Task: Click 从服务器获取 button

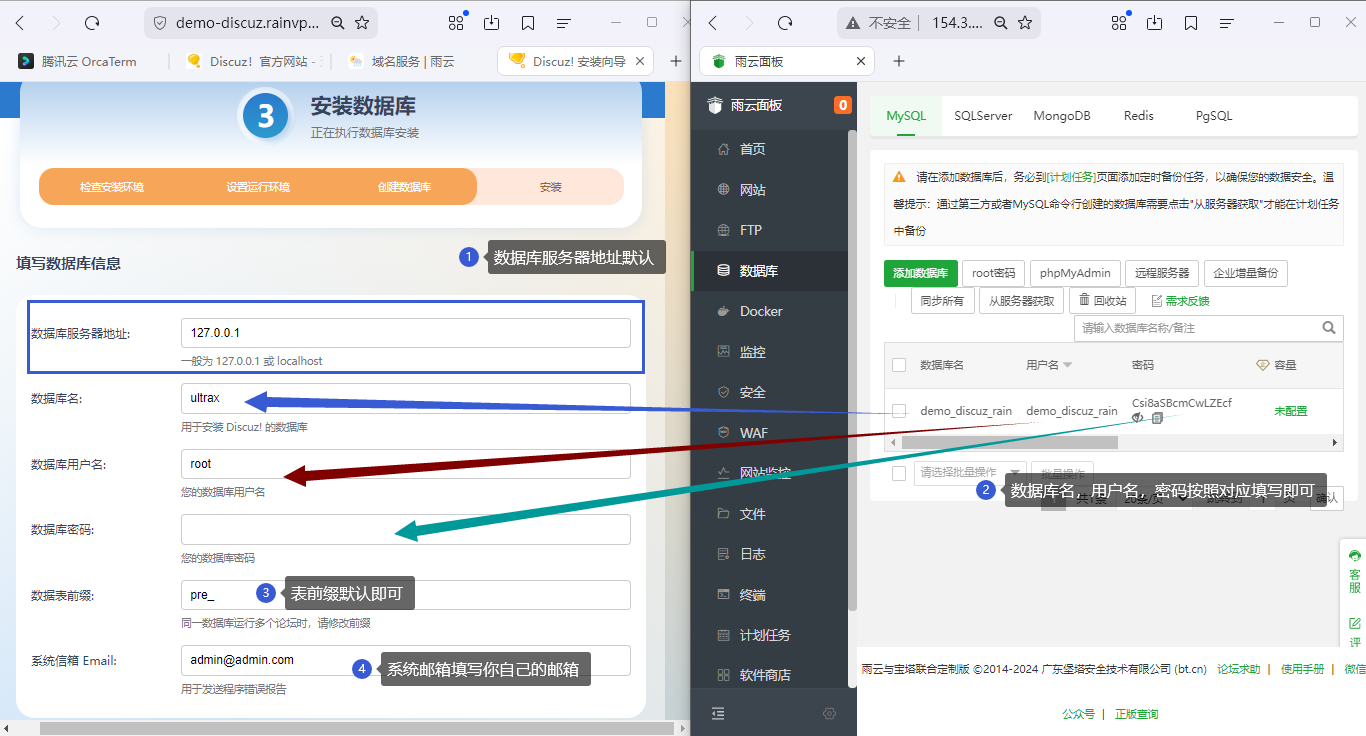Action: [1021, 300]
